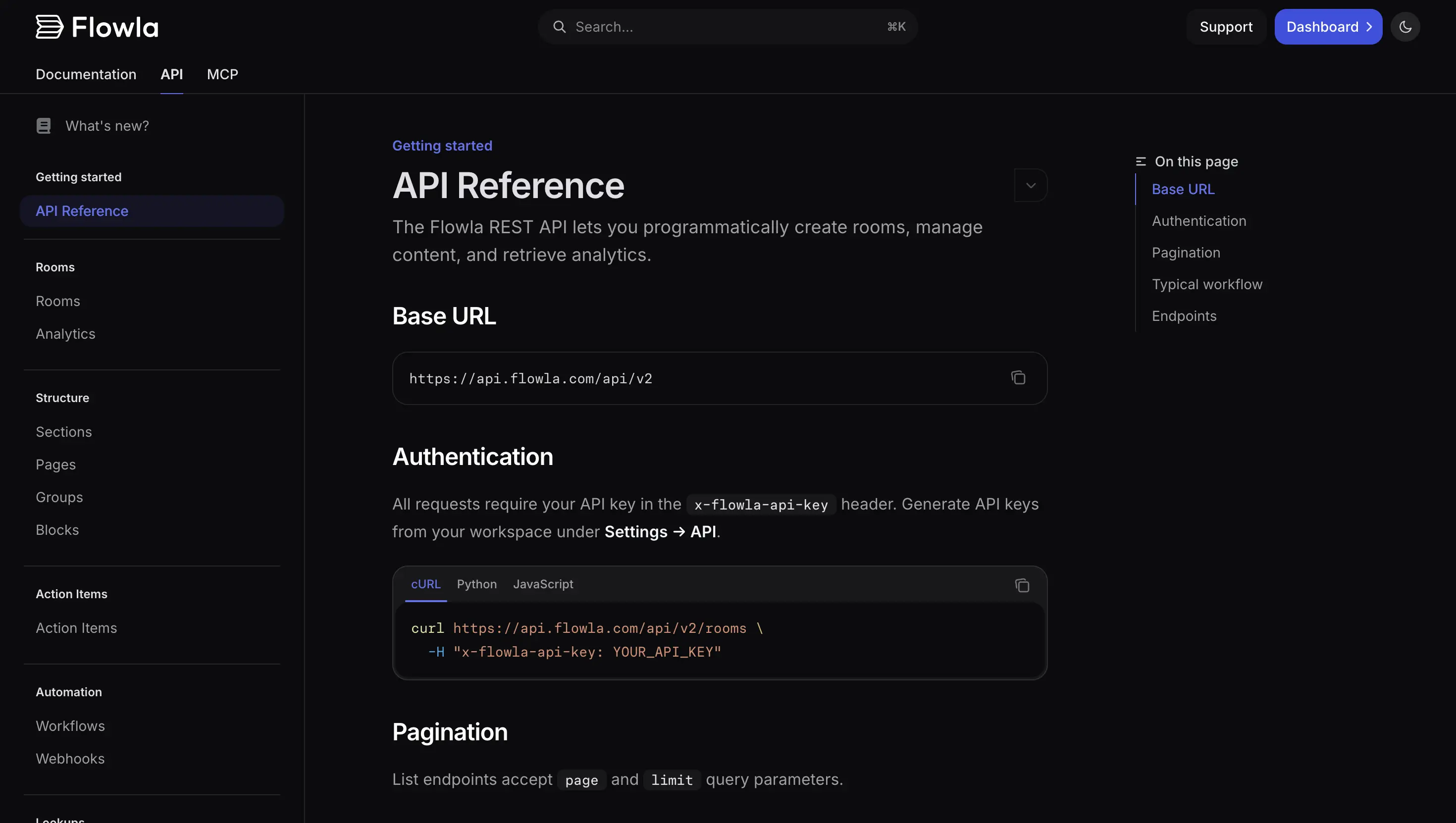Jump to Typical workflow section

1207,284
